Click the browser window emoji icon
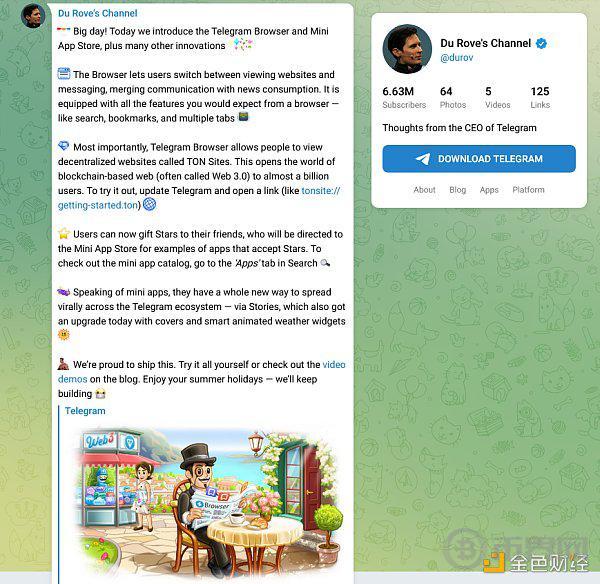Screen dimensions: 600x584 (x=64, y=73)
